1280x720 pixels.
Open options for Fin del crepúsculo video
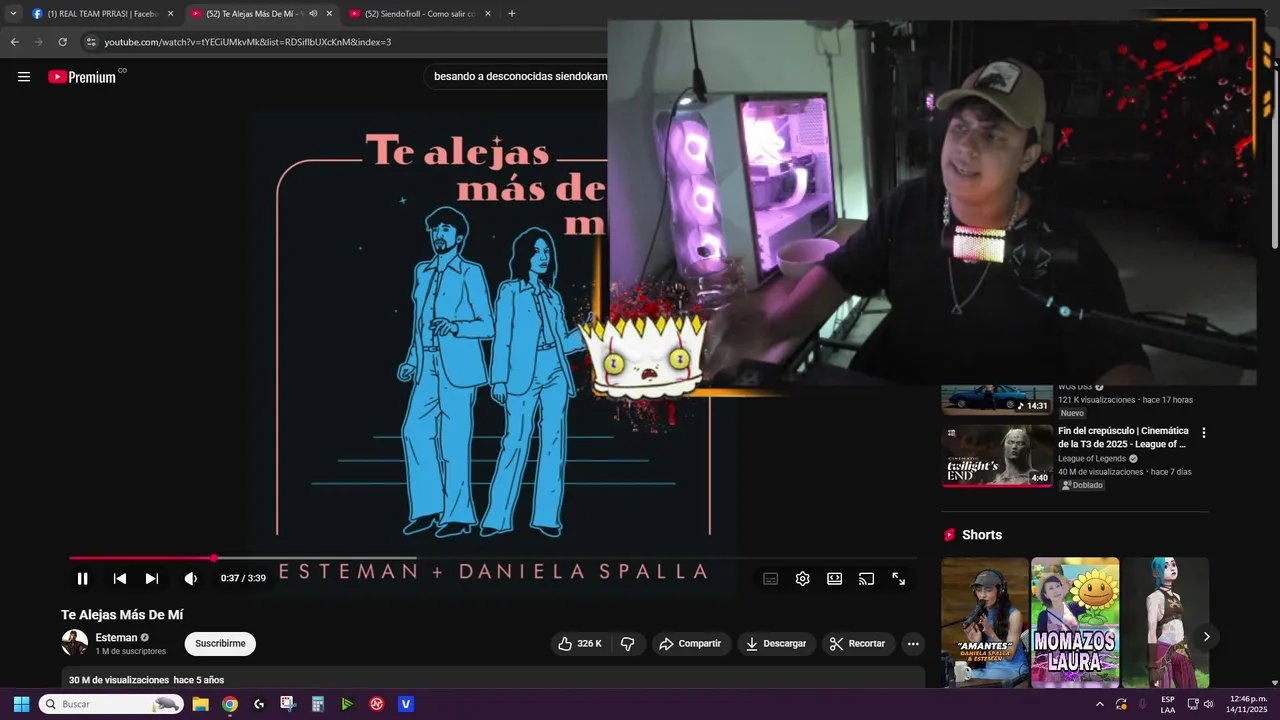(x=1203, y=433)
